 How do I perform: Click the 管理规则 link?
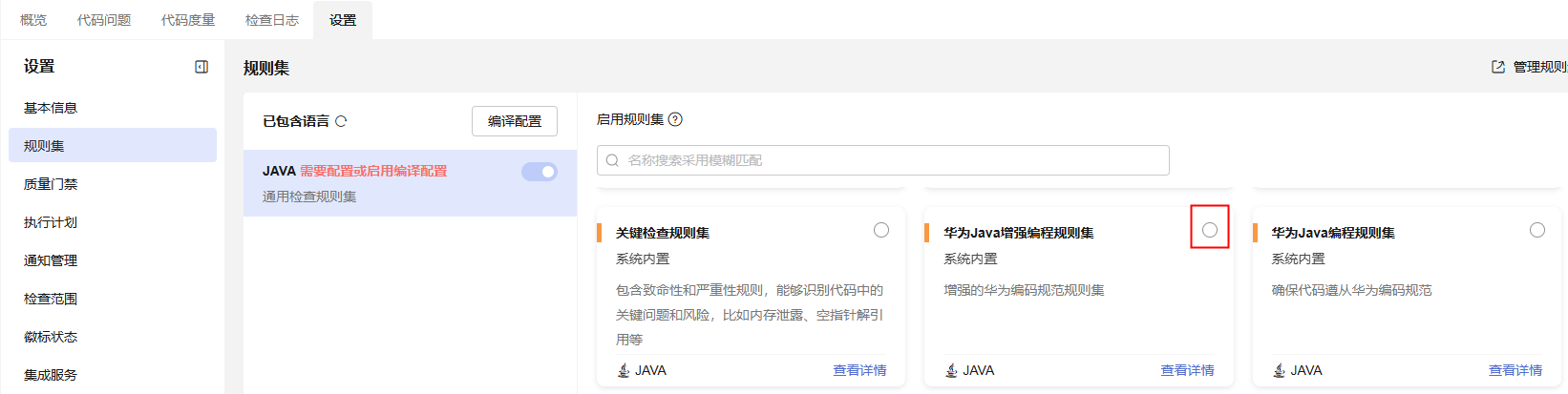(1539, 67)
